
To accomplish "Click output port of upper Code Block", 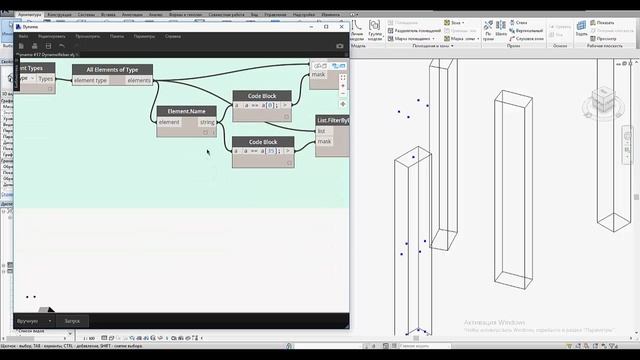I will [286, 105].
